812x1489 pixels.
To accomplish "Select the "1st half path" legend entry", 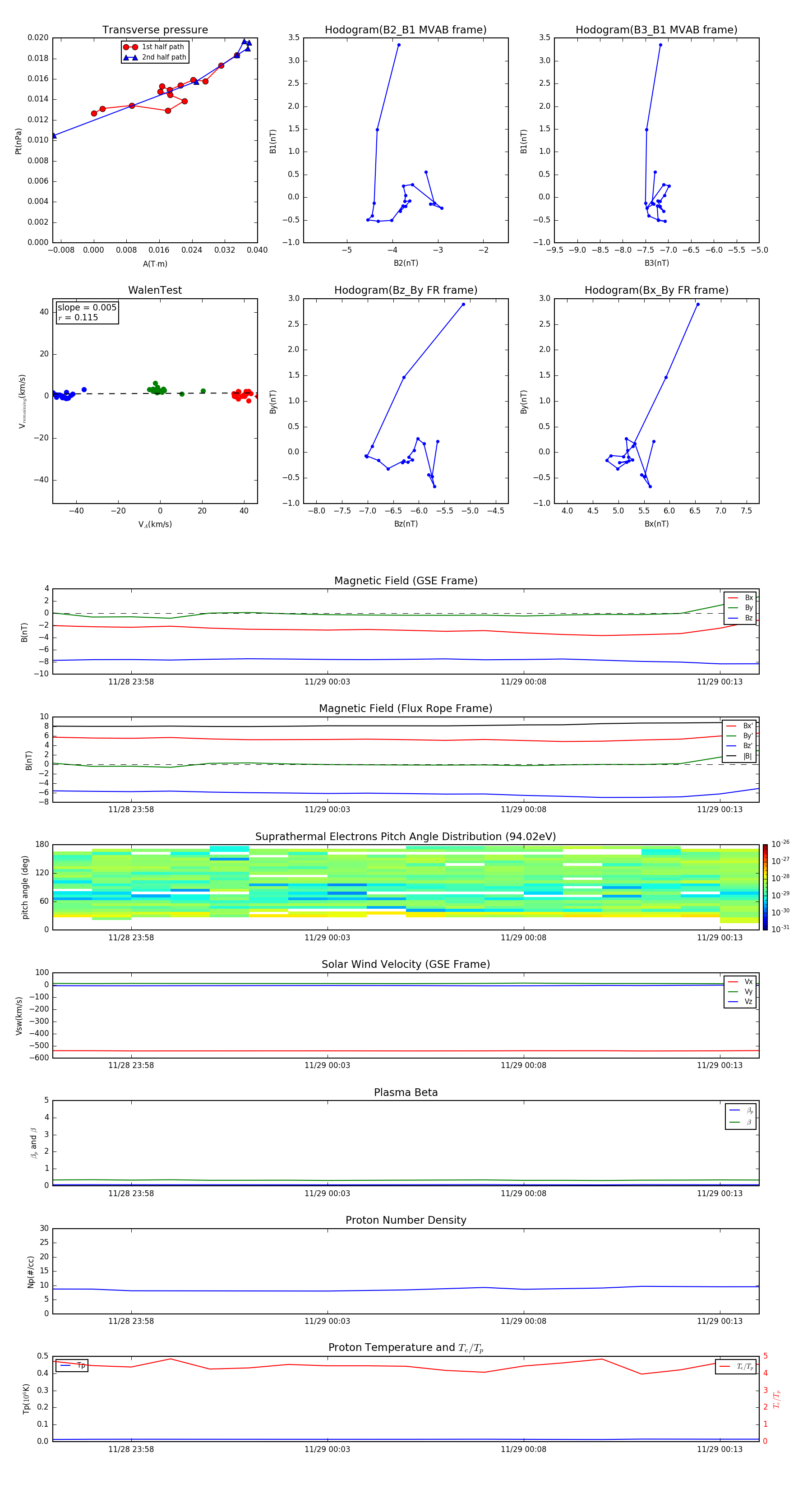I will point(154,47).
